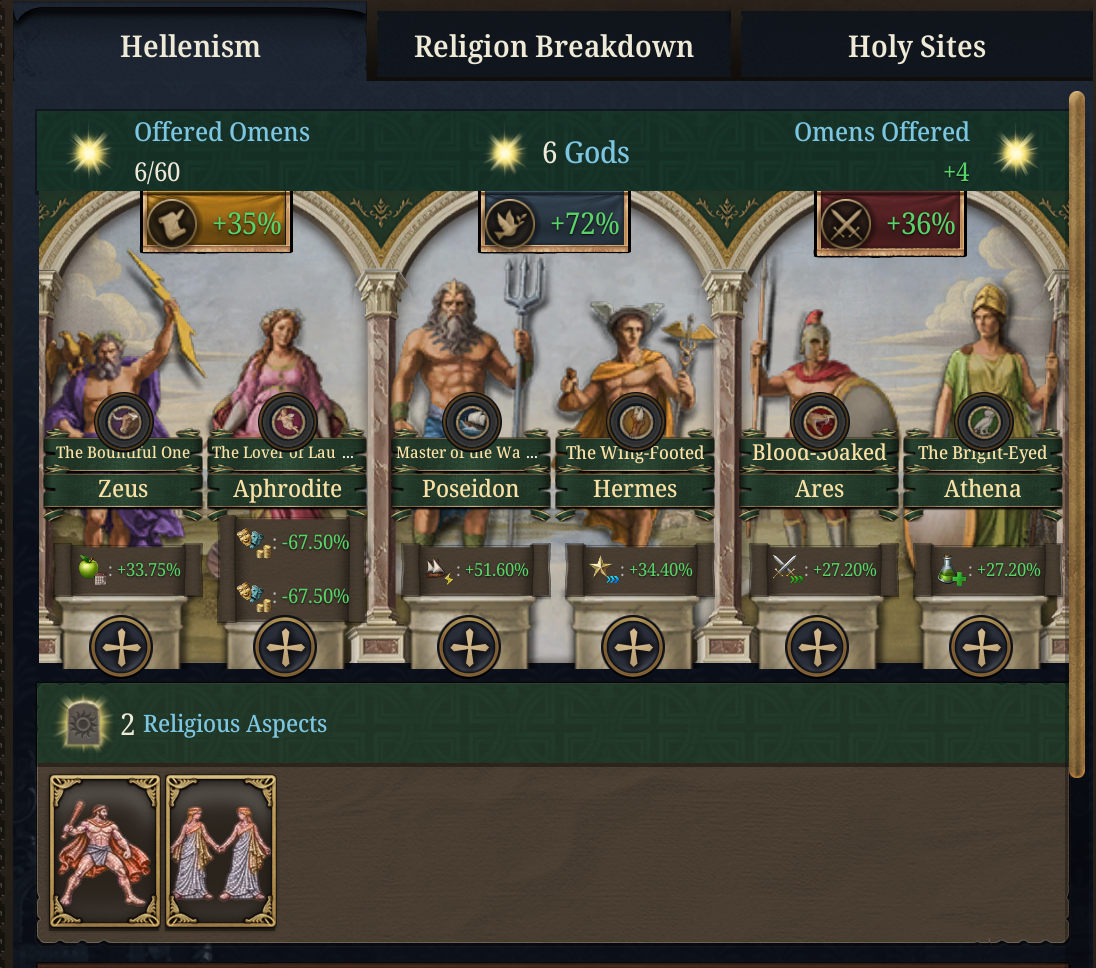This screenshot has width=1096, height=968.
Task: Click the Gods link in header
Action: (x=597, y=153)
